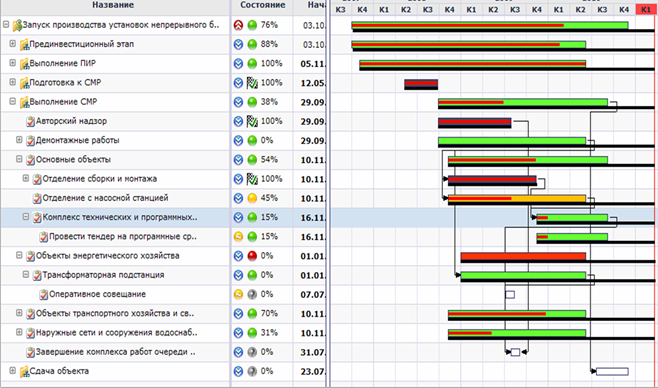Collapse Трансформаторная подстанция node
The image size is (658, 388).
coord(26,274)
